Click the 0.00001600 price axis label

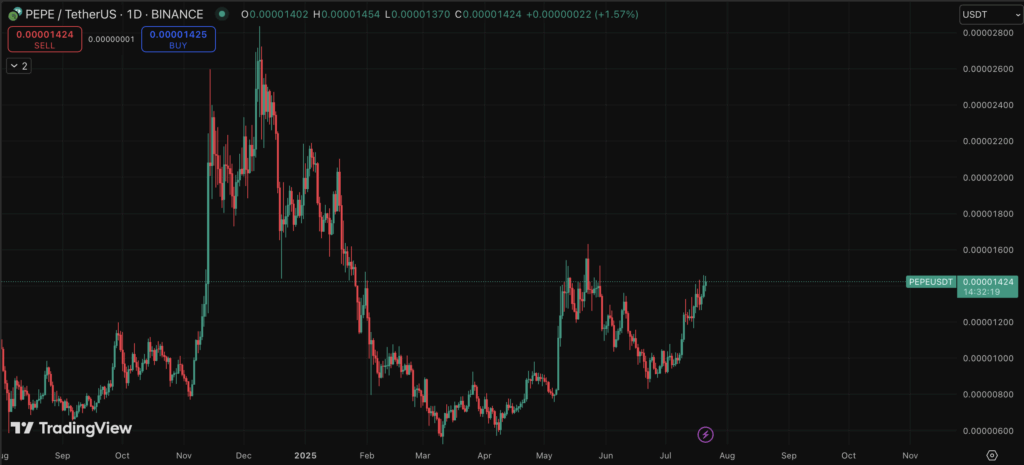pyautogui.click(x=988, y=250)
